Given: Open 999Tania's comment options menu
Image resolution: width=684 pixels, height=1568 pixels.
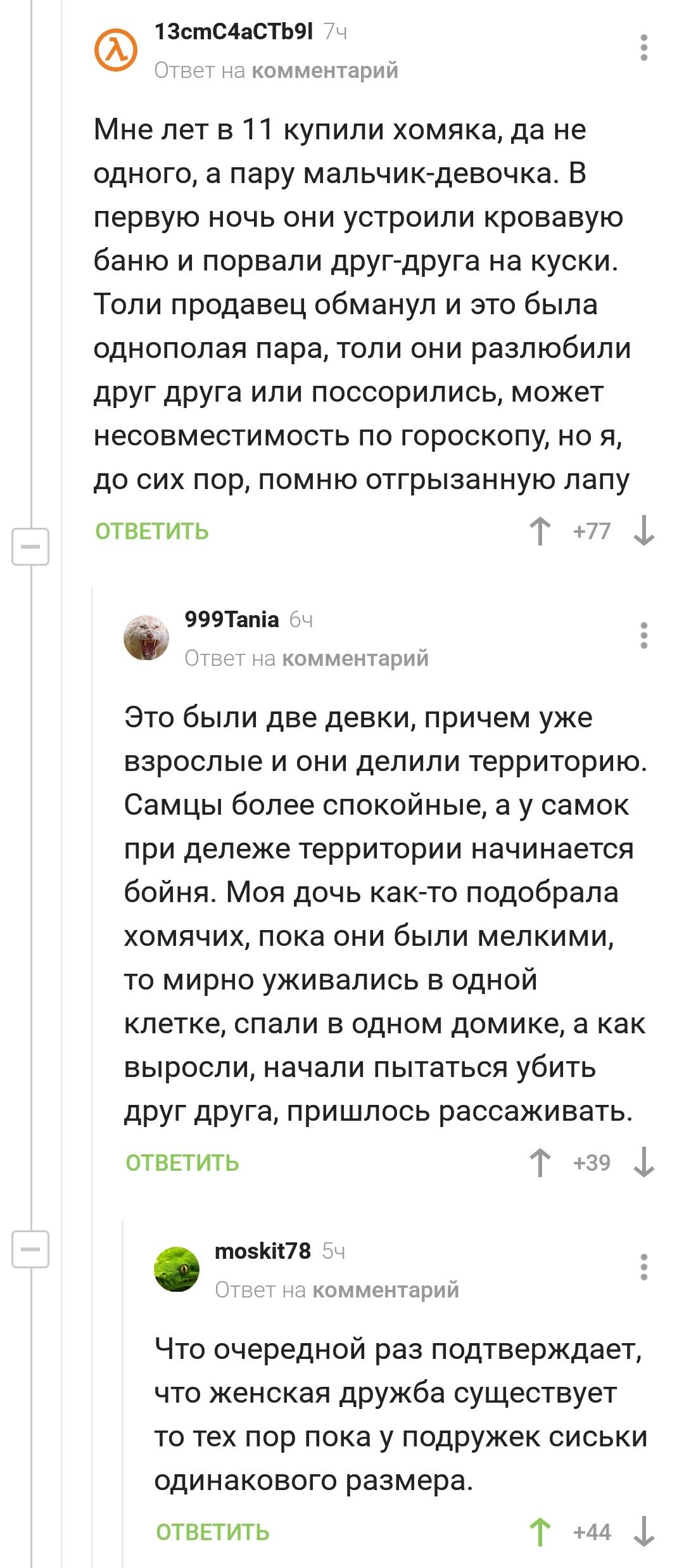Looking at the screenshot, I should pyautogui.click(x=643, y=634).
